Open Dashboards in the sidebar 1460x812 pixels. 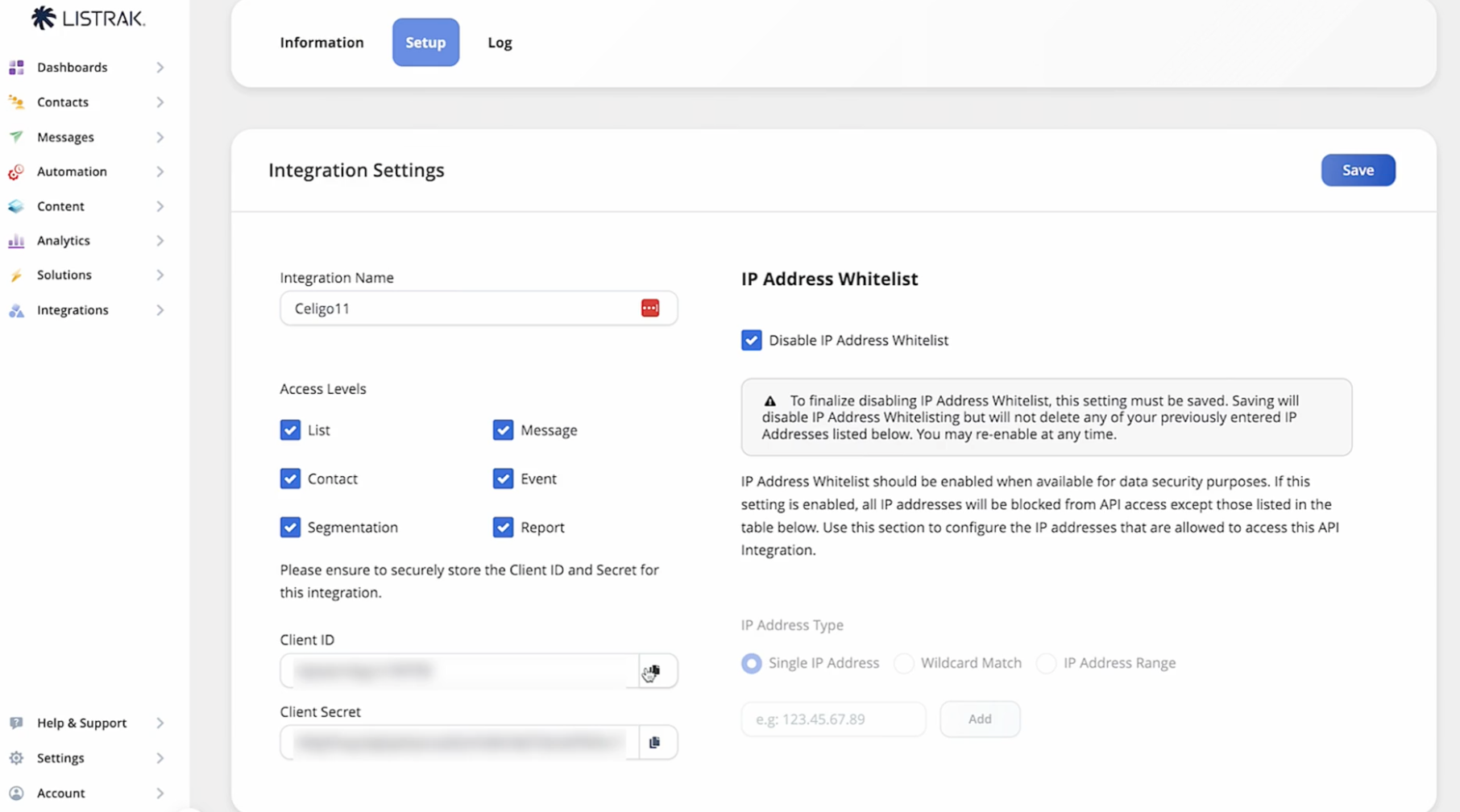72,68
